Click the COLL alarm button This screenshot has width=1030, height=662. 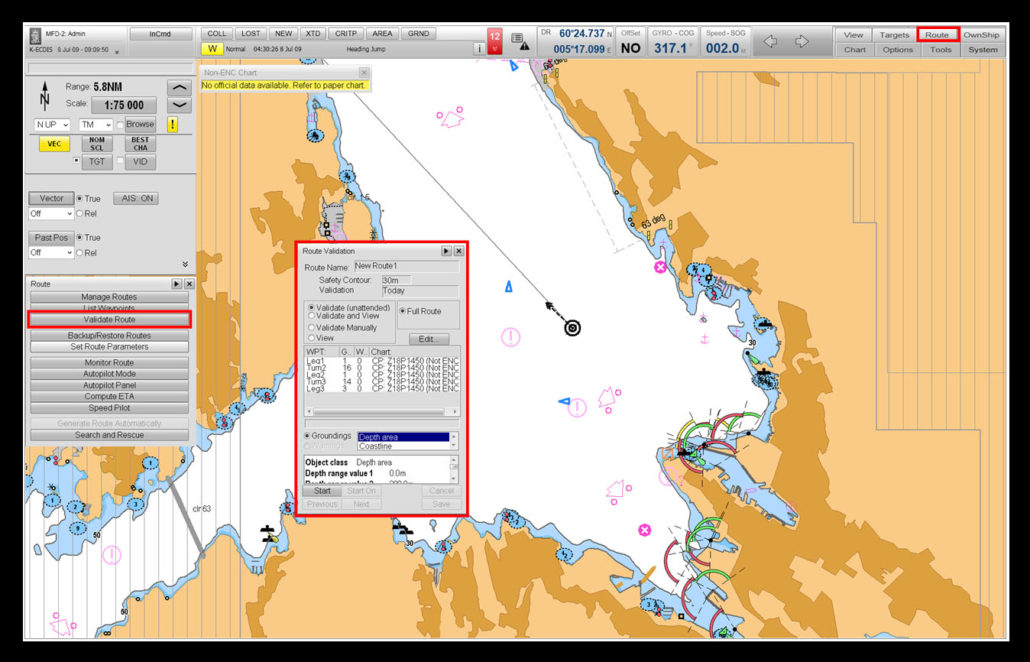(216, 33)
